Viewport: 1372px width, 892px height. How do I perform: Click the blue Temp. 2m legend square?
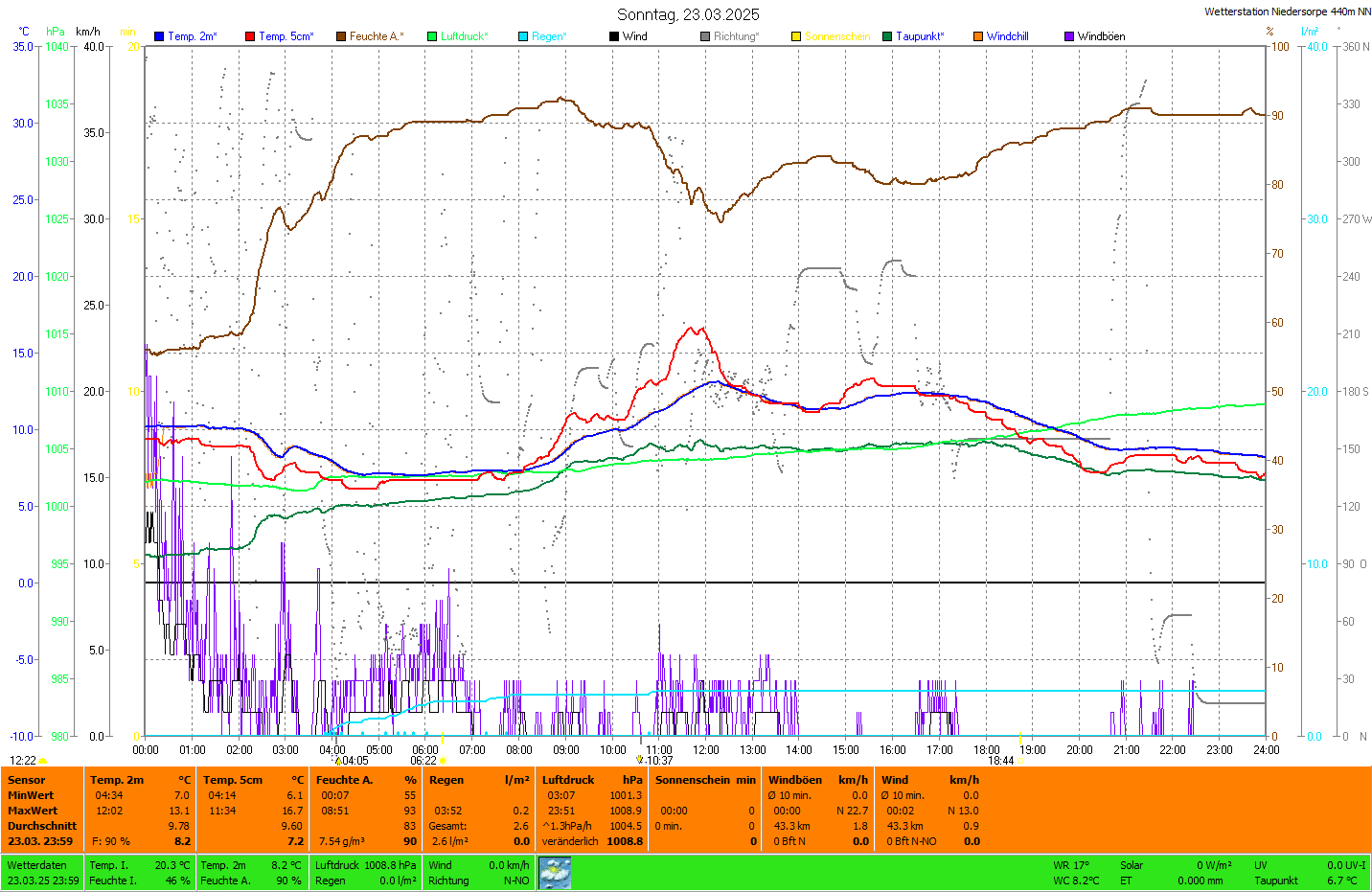click(159, 36)
